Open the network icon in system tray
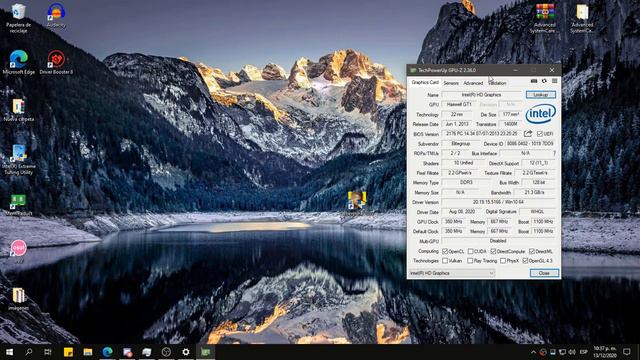640x360 pixels. pyautogui.click(x=562, y=352)
